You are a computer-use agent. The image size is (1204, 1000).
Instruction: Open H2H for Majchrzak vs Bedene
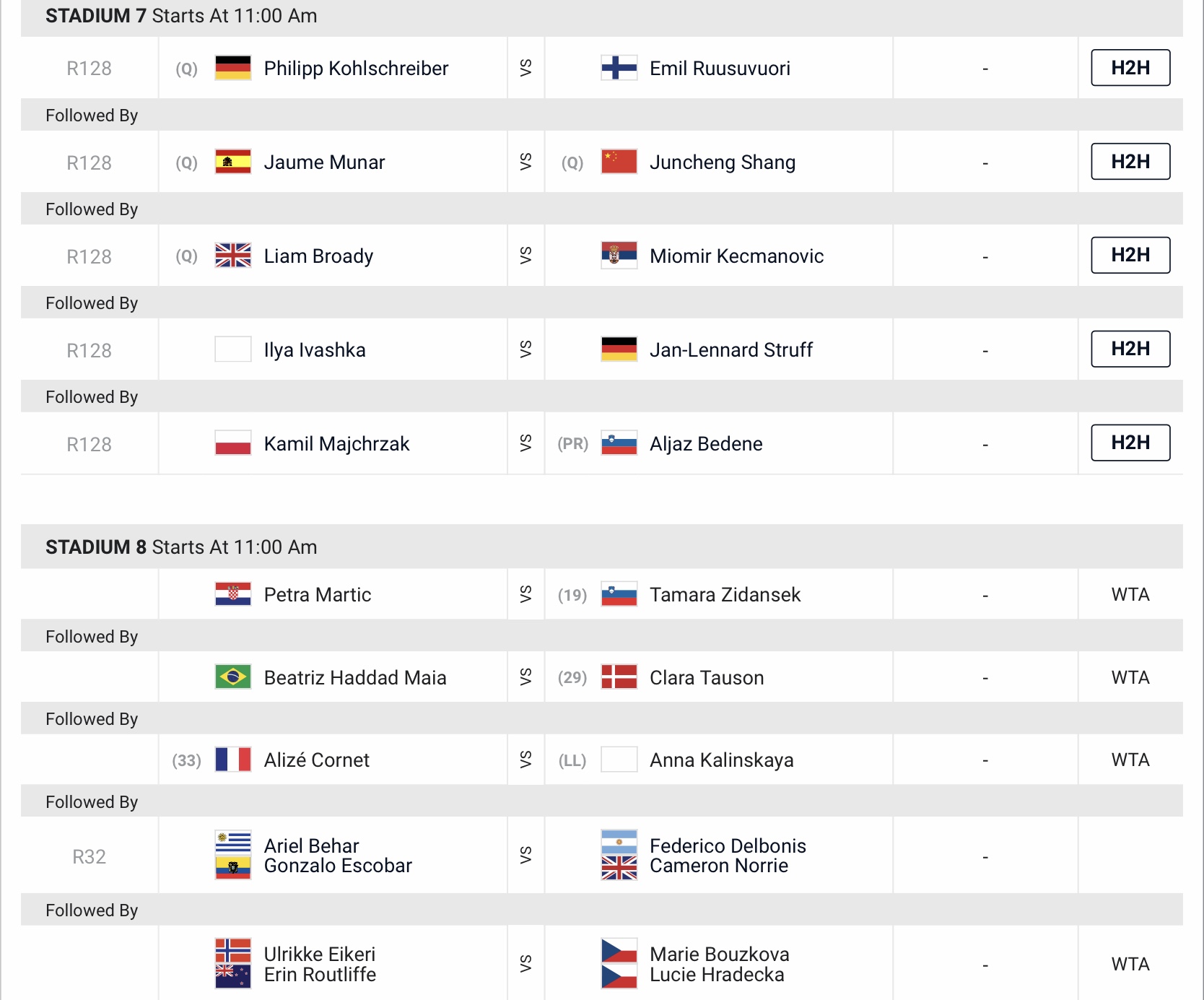coord(1130,443)
